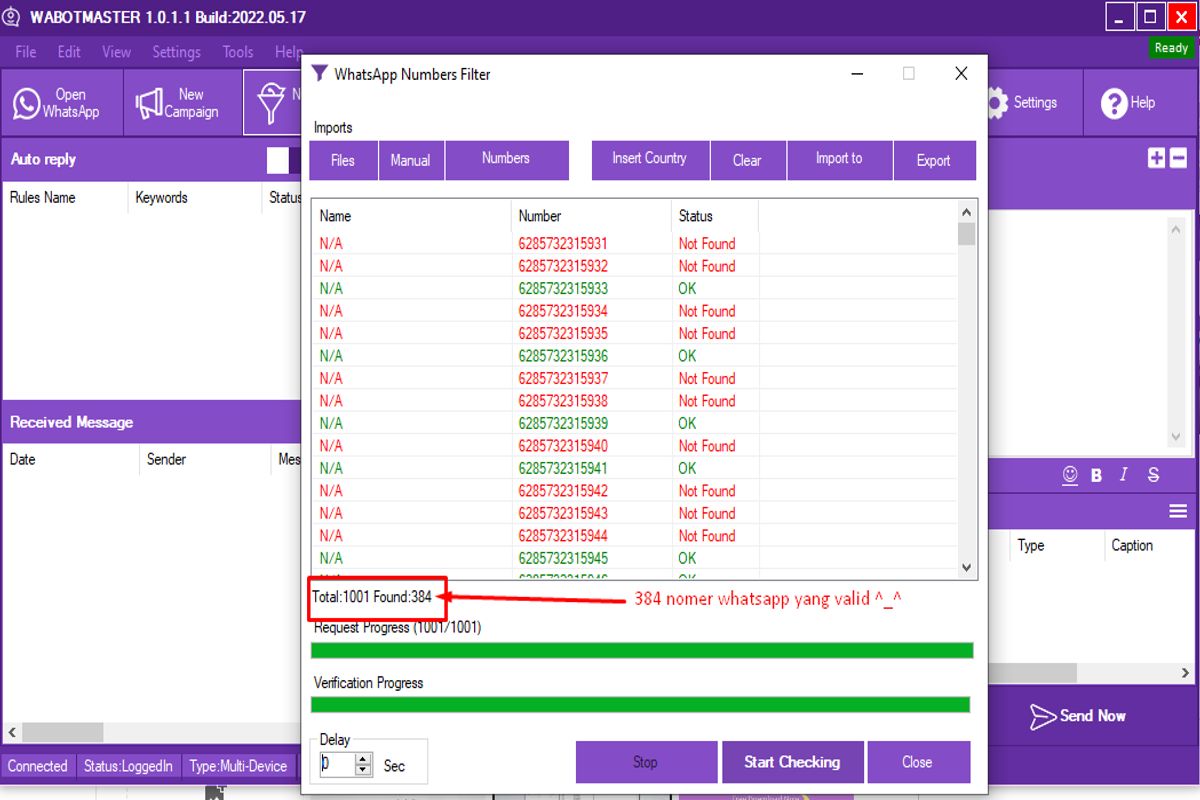Open WhatsApp from the main toolbar
The width and height of the screenshot is (1200, 800).
tap(62, 102)
